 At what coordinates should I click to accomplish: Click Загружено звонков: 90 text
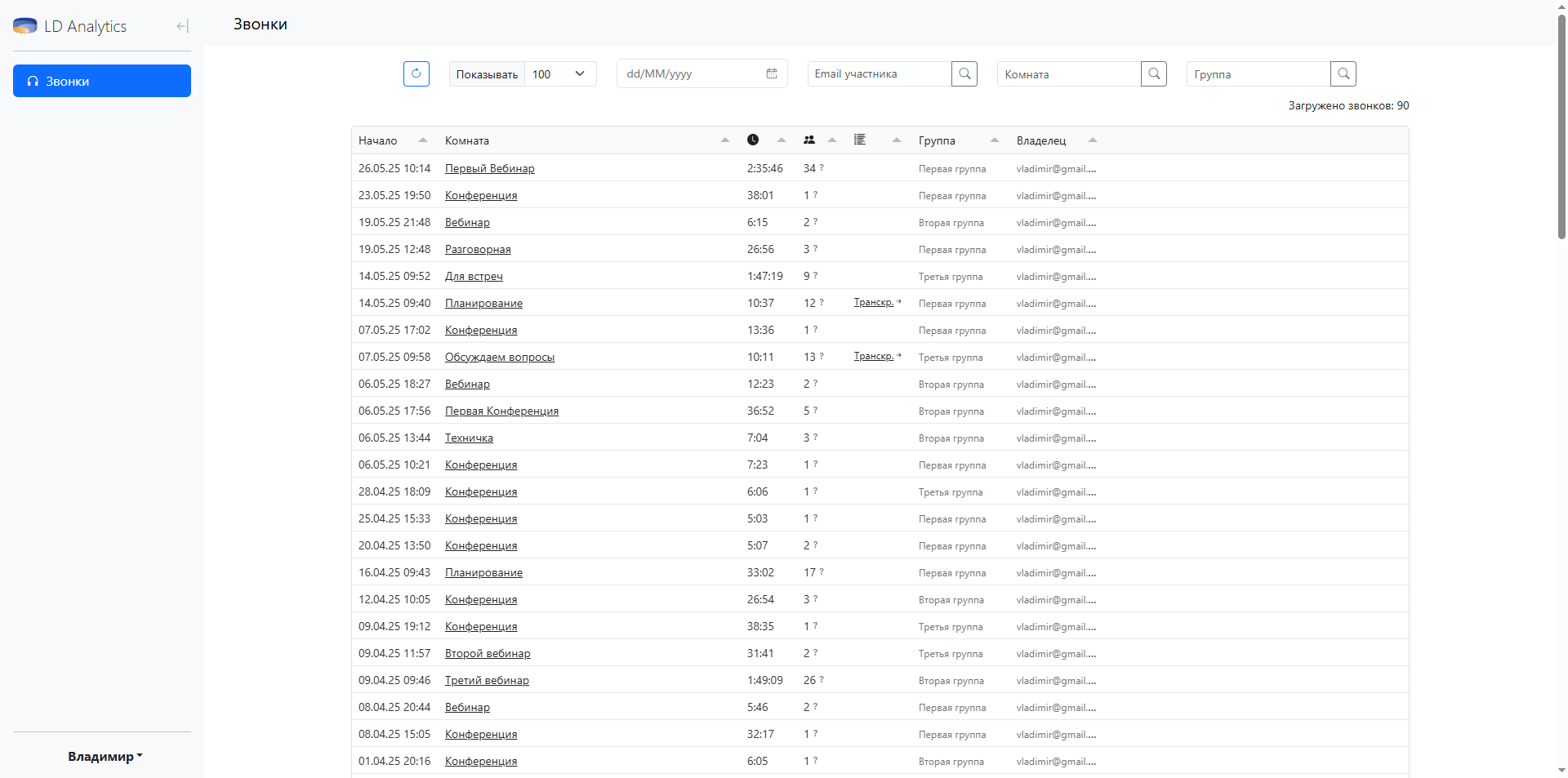pos(1349,105)
